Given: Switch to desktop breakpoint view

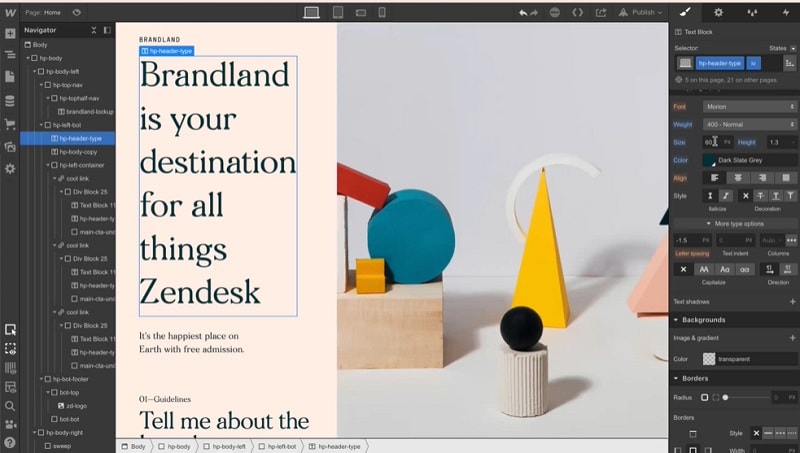Looking at the screenshot, I should (x=311, y=12).
